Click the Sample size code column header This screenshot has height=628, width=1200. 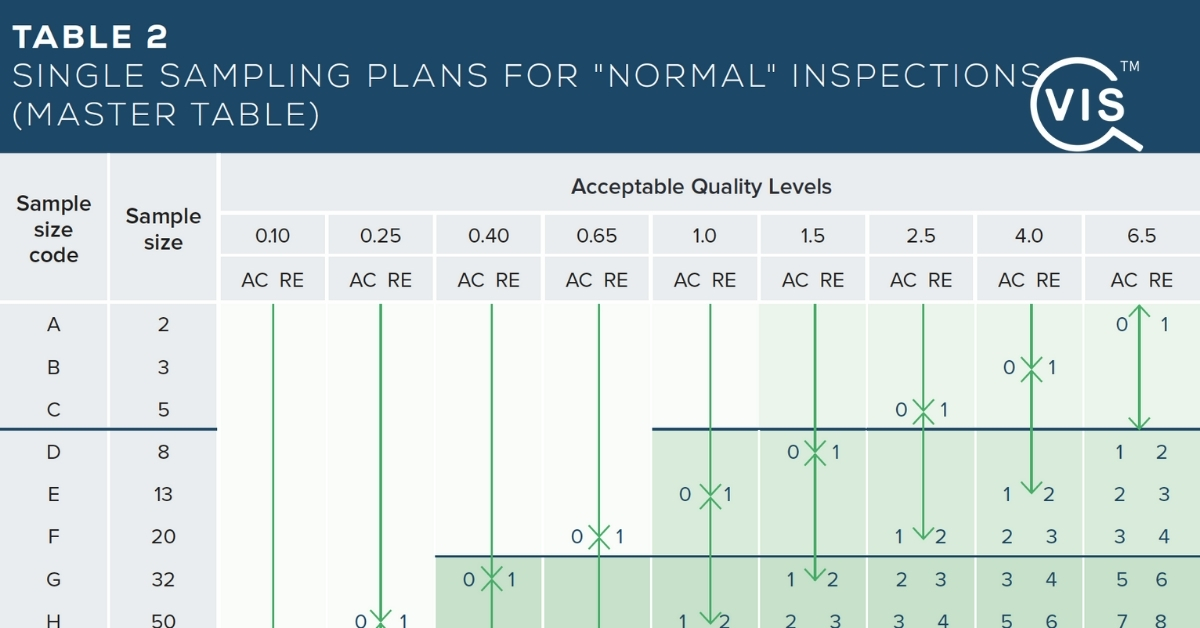54,229
